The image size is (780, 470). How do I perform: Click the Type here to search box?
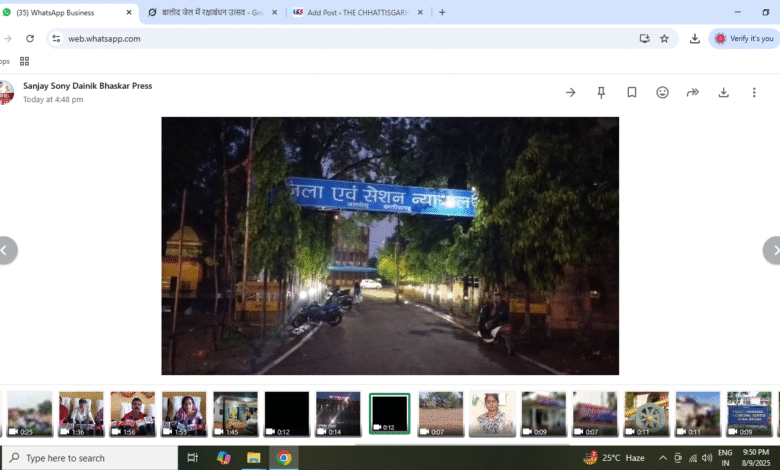tap(90, 458)
